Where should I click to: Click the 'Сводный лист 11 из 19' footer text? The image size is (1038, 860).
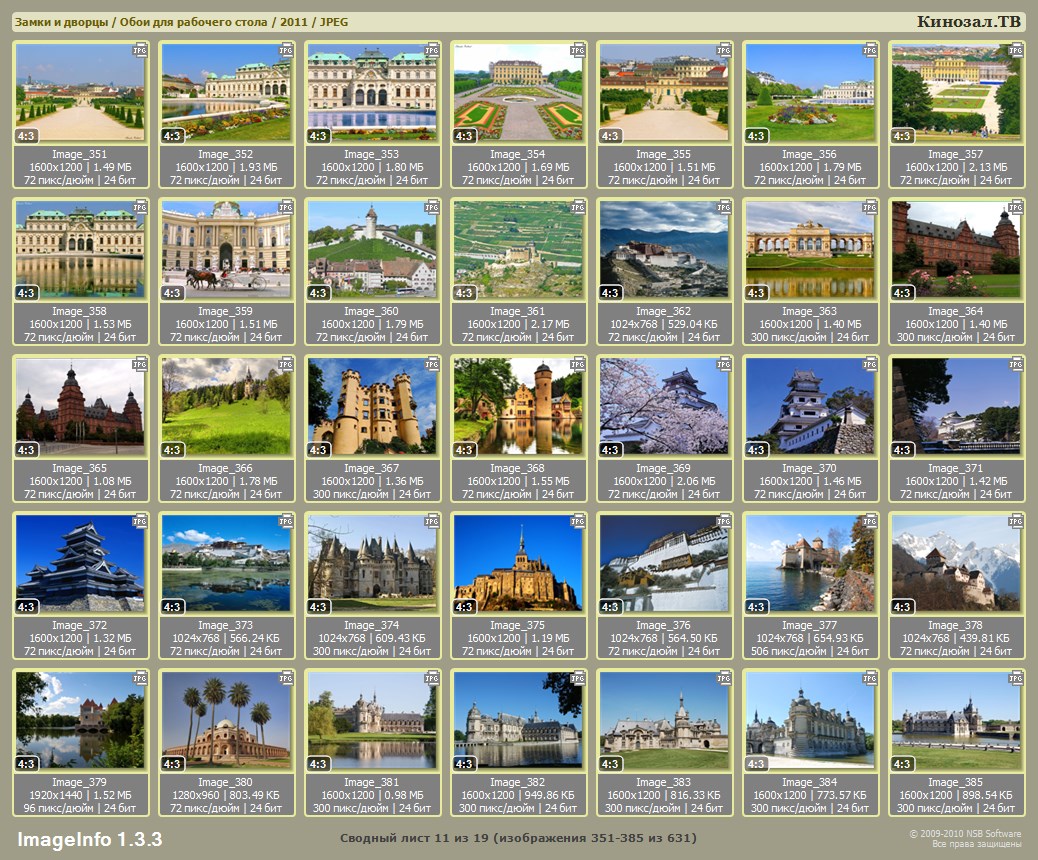518,838
